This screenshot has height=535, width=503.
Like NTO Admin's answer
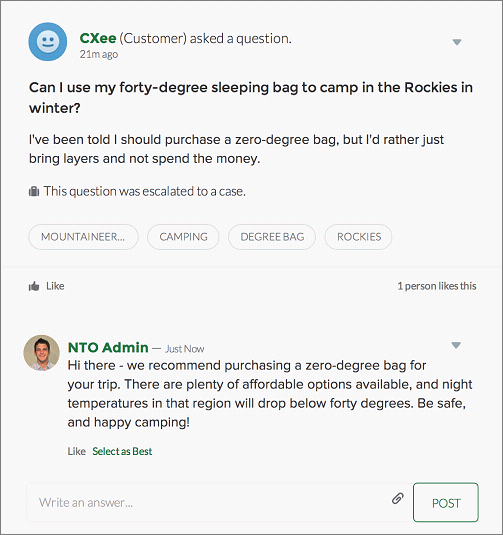[76, 451]
